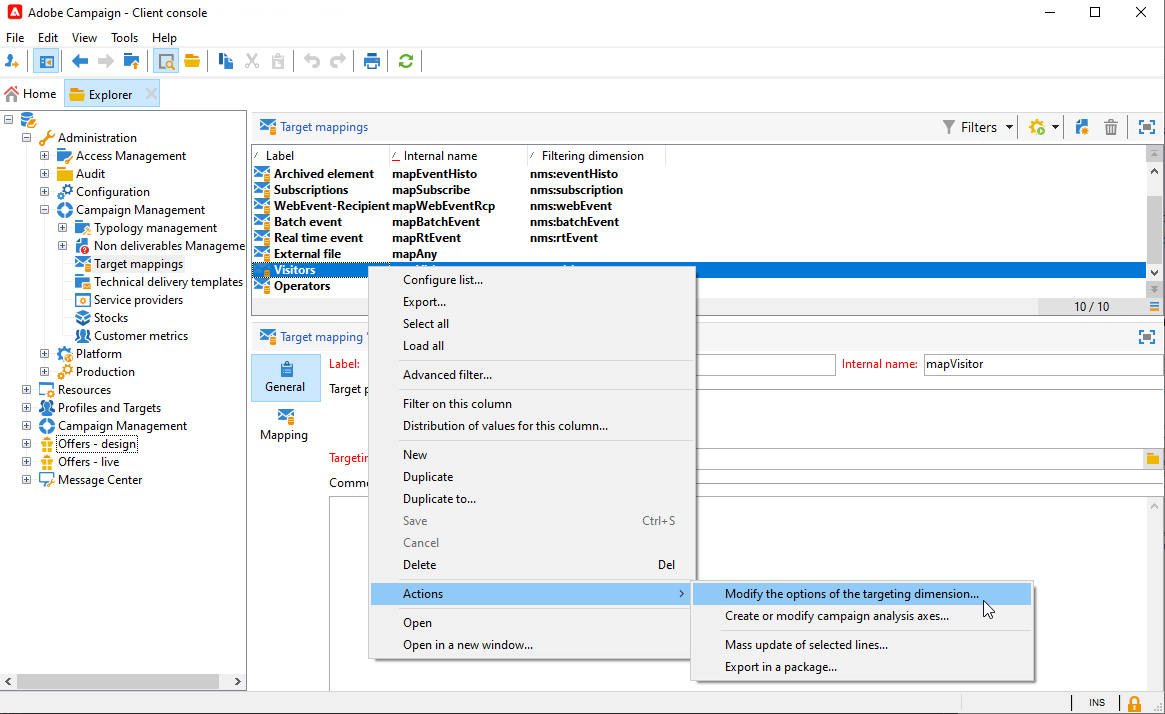Expand the Resources tree node
The width and height of the screenshot is (1165, 714).
(x=27, y=389)
